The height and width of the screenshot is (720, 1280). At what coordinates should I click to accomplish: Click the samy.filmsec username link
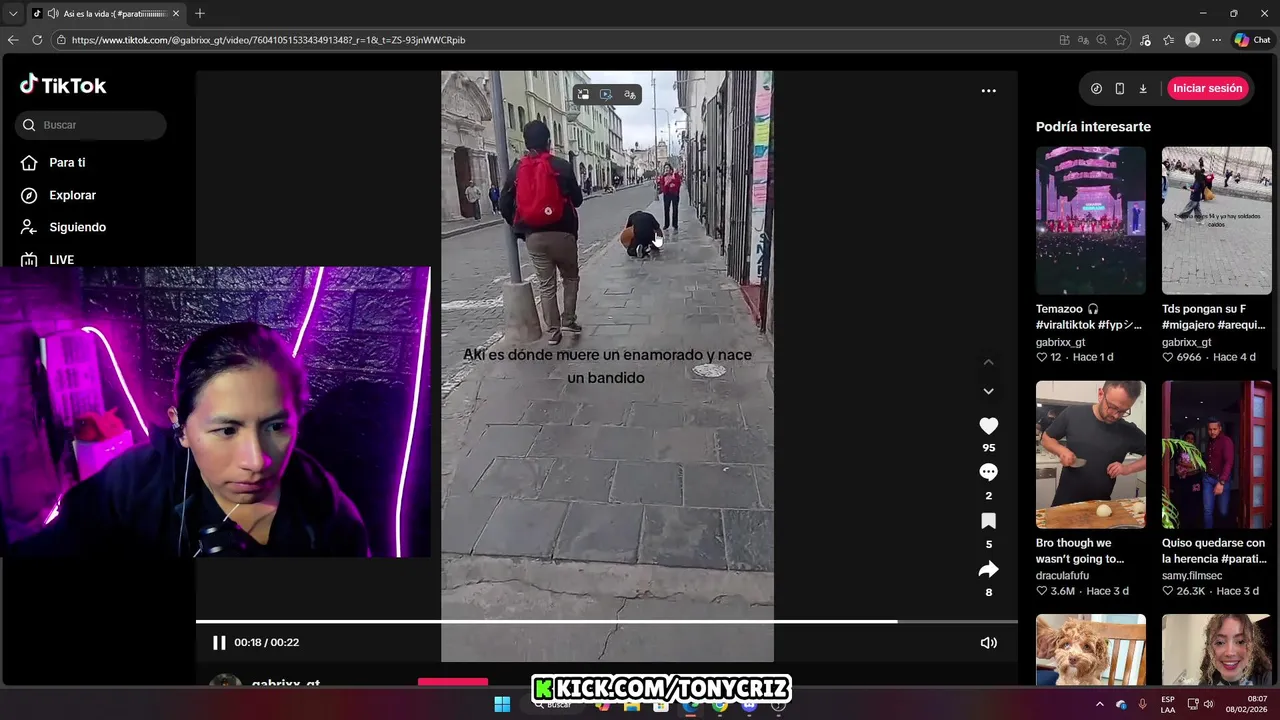tap(1192, 575)
